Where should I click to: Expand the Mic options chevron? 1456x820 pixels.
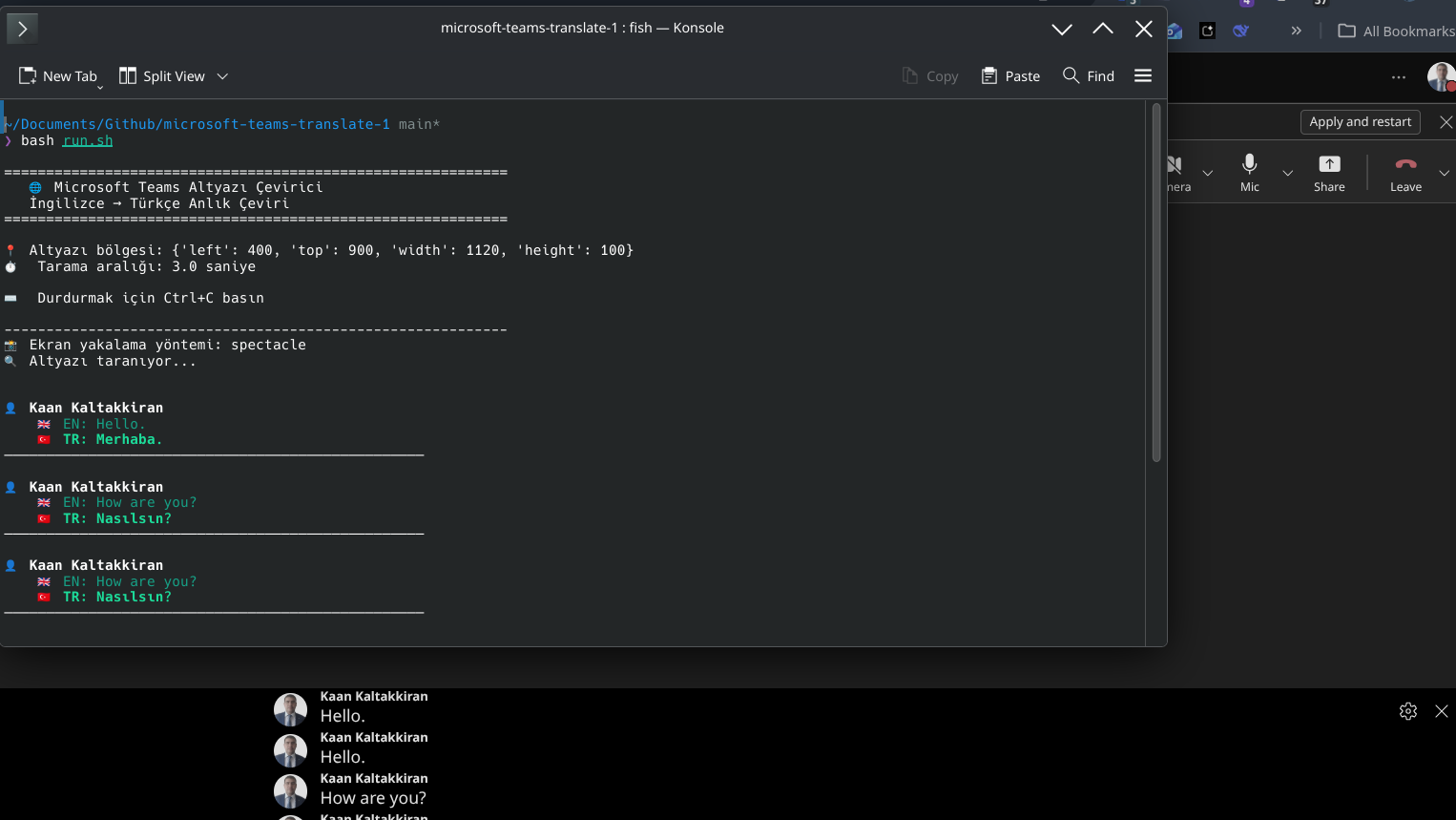tap(1287, 174)
